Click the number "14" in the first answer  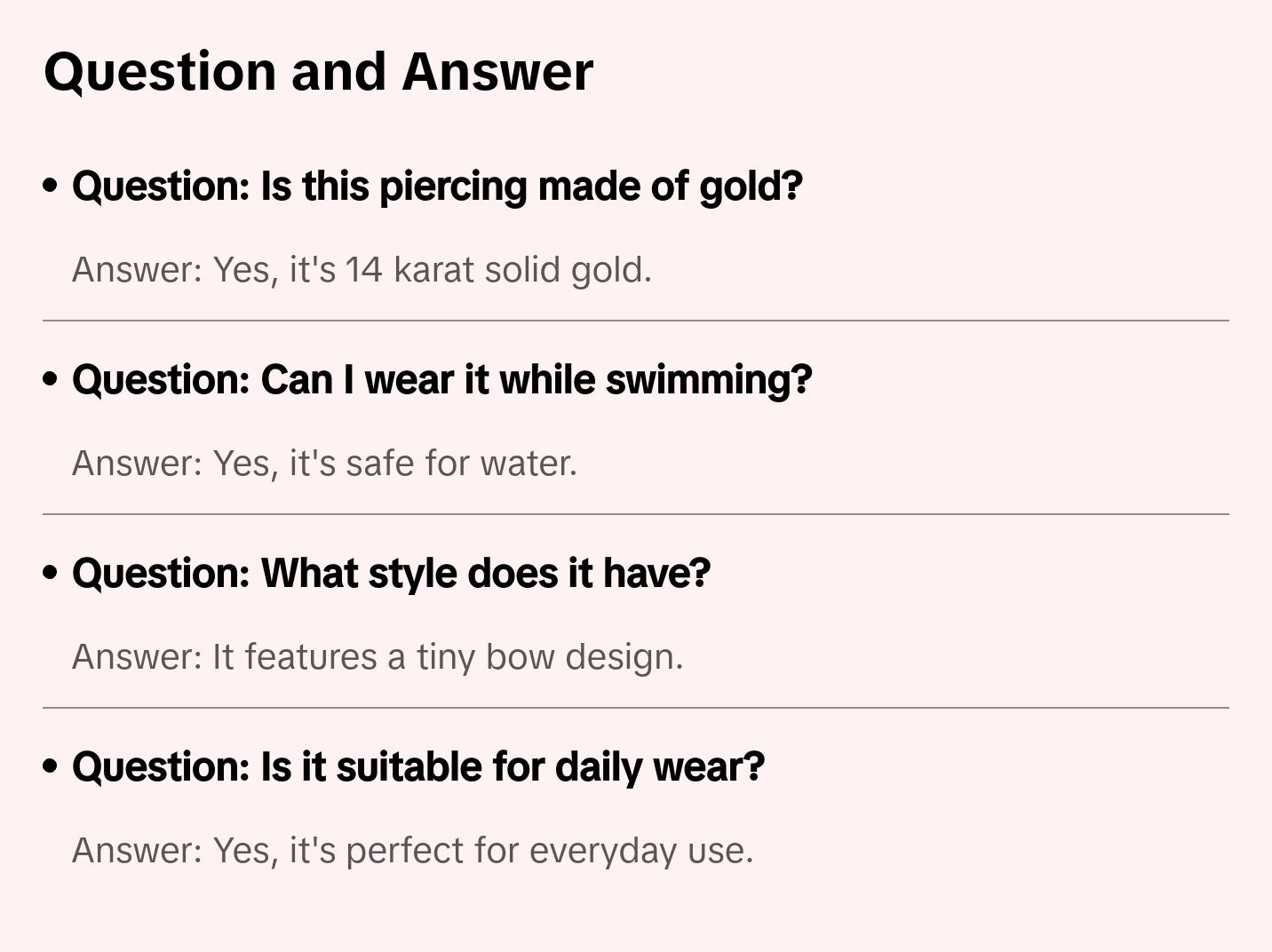point(363,270)
